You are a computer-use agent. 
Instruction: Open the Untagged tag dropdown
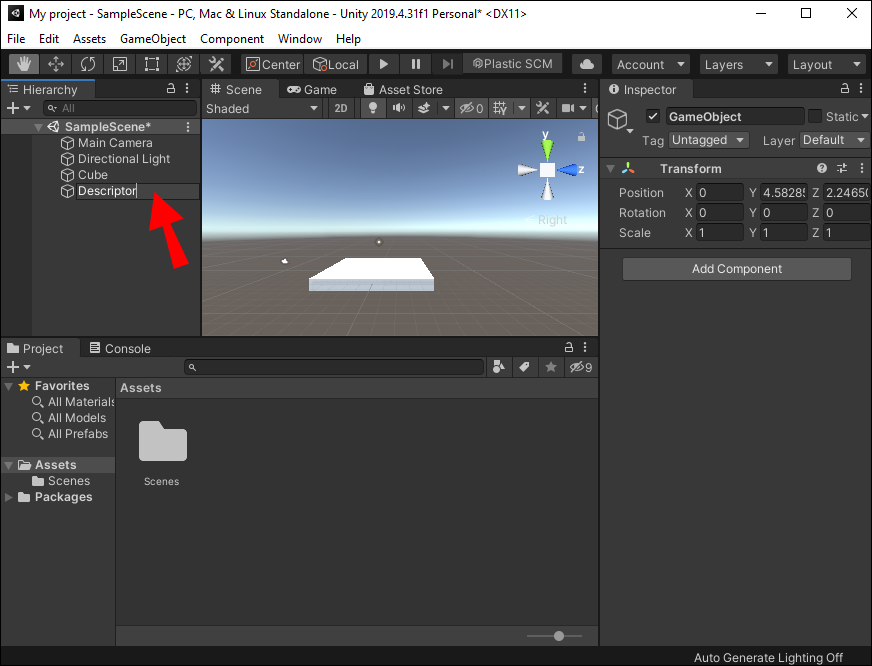(x=708, y=140)
